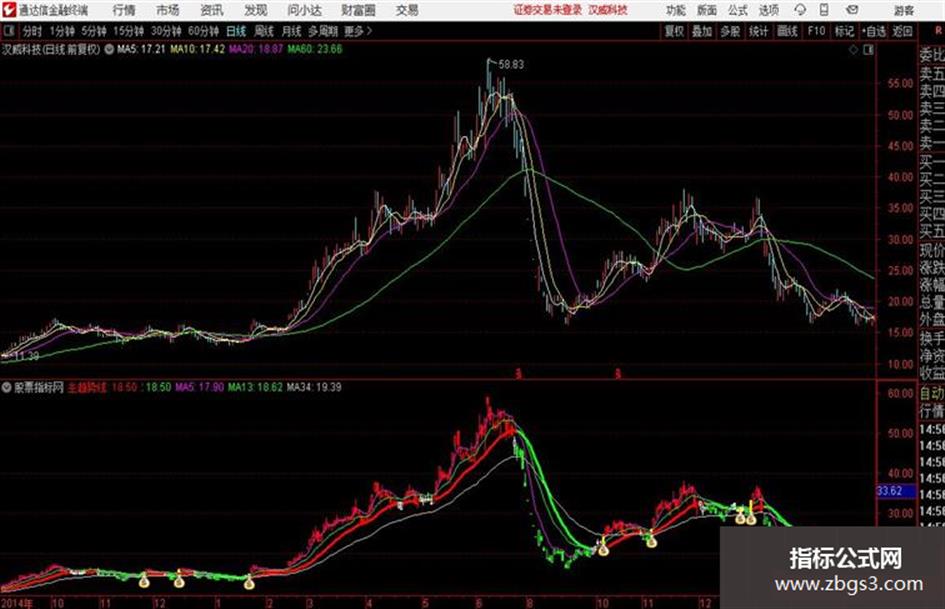Viewport: 945px width, 609px height.
Task: Open the 公式 formula menu
Action: [x=738, y=10]
